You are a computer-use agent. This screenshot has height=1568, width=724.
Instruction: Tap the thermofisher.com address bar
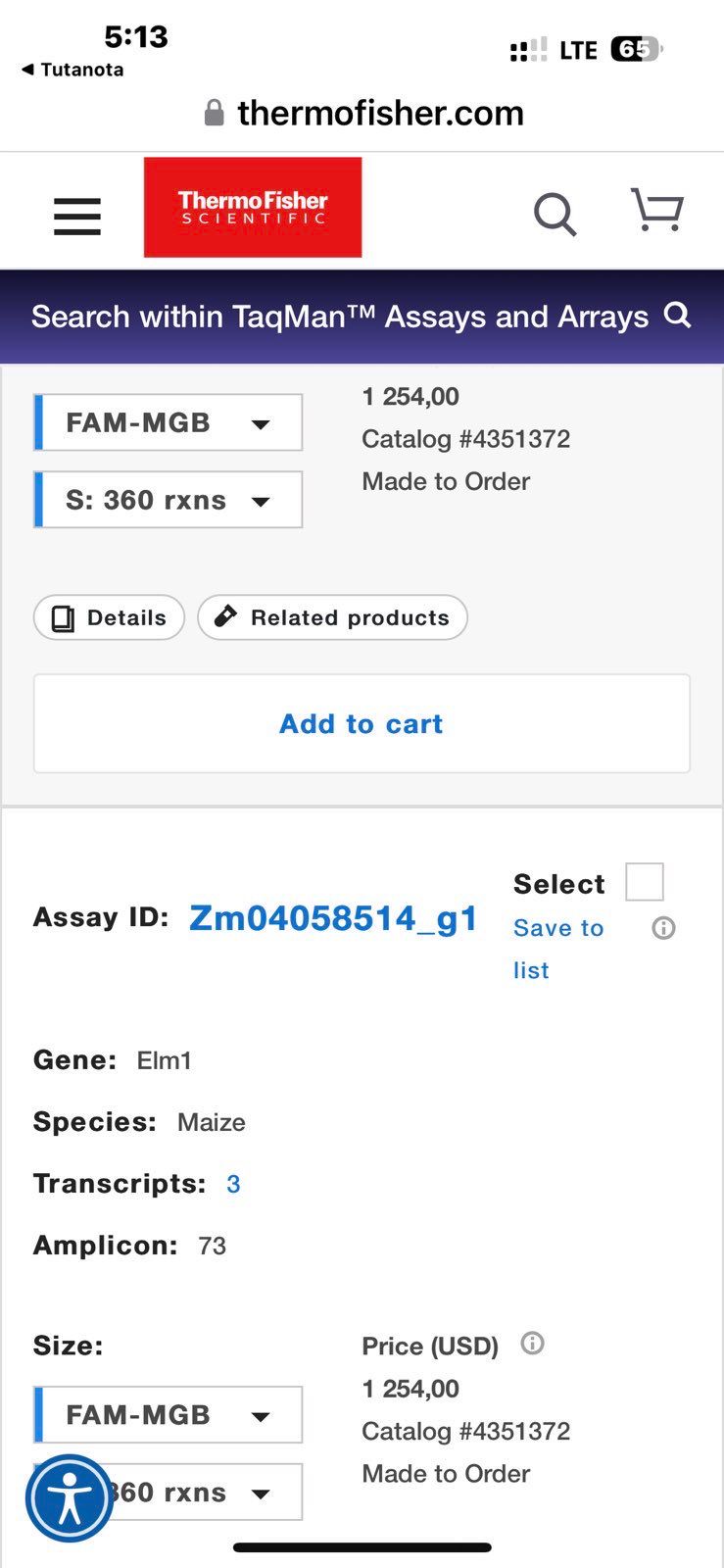point(362,113)
